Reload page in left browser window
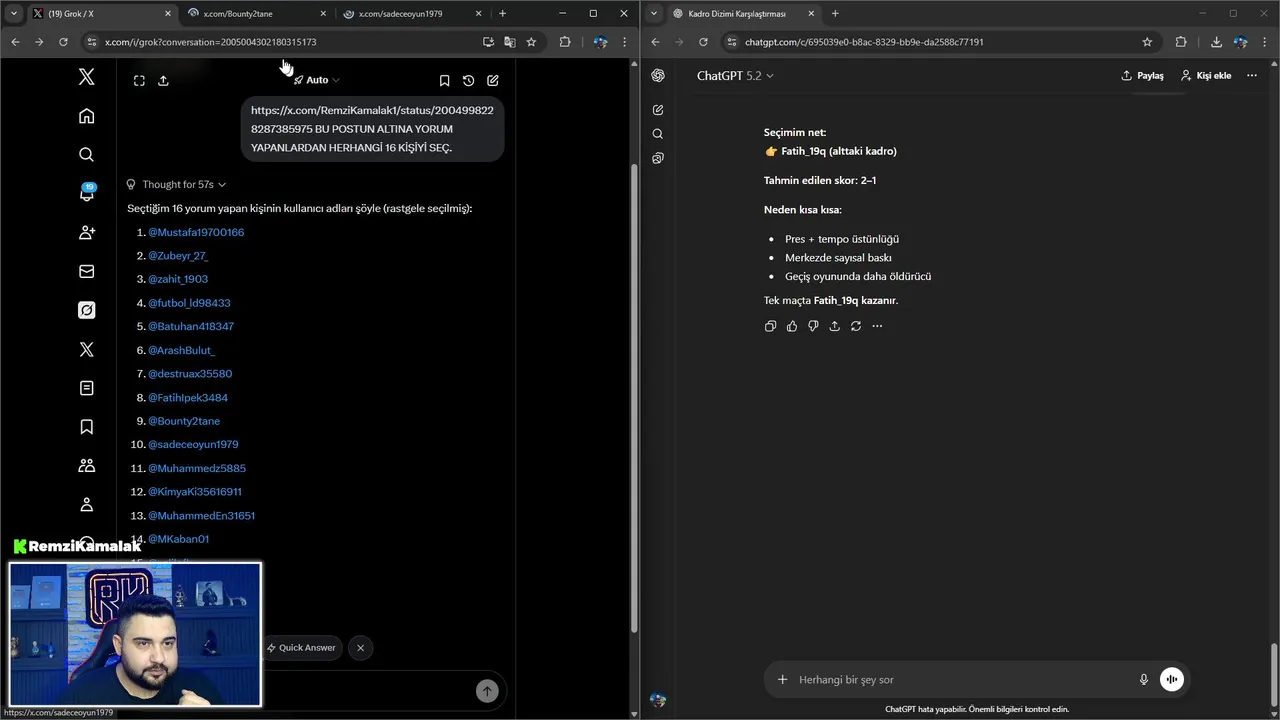This screenshot has height=720, width=1280. pos(63,42)
